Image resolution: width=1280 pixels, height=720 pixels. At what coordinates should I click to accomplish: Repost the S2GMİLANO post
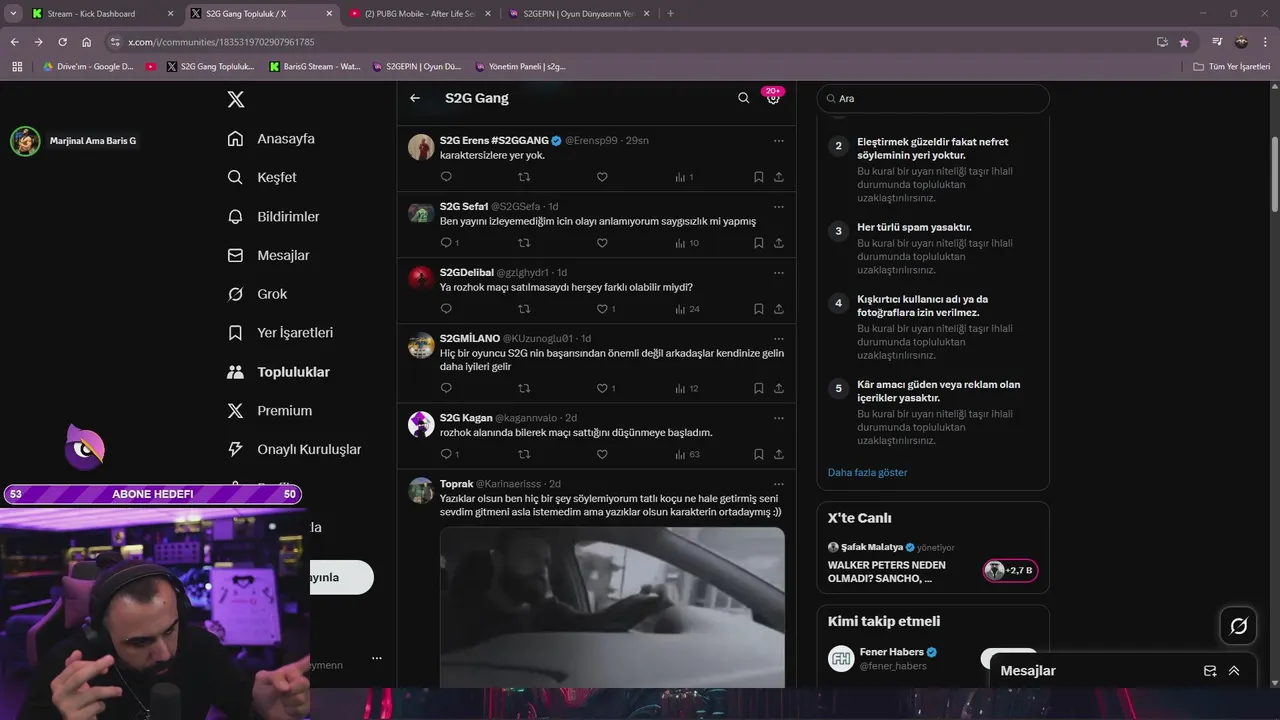tap(524, 388)
